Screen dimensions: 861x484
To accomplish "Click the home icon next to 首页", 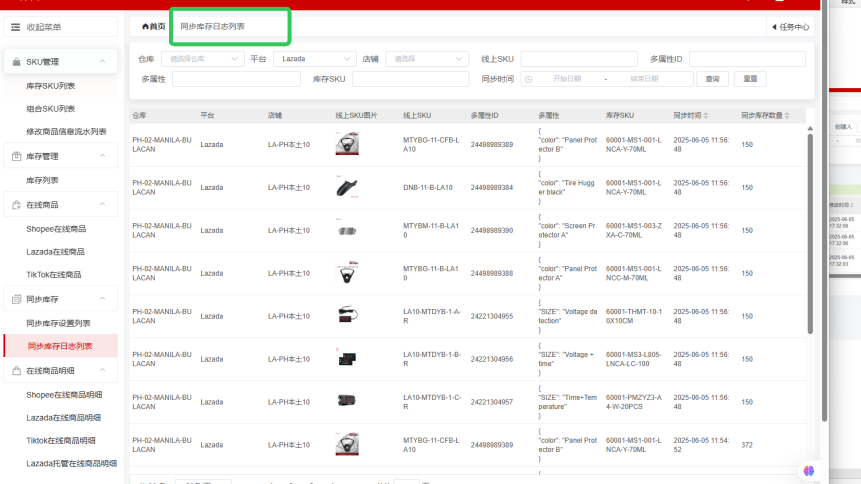I will tap(145, 26).
